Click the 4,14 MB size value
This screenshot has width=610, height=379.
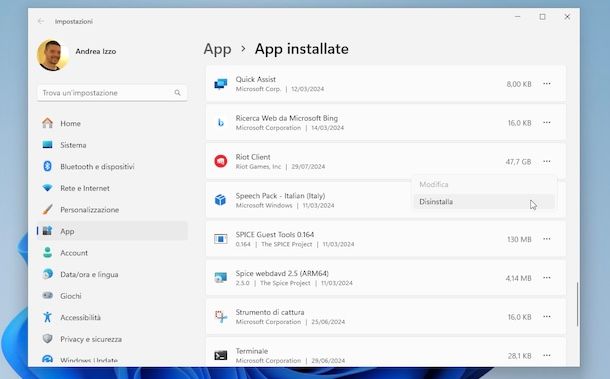(x=518, y=278)
